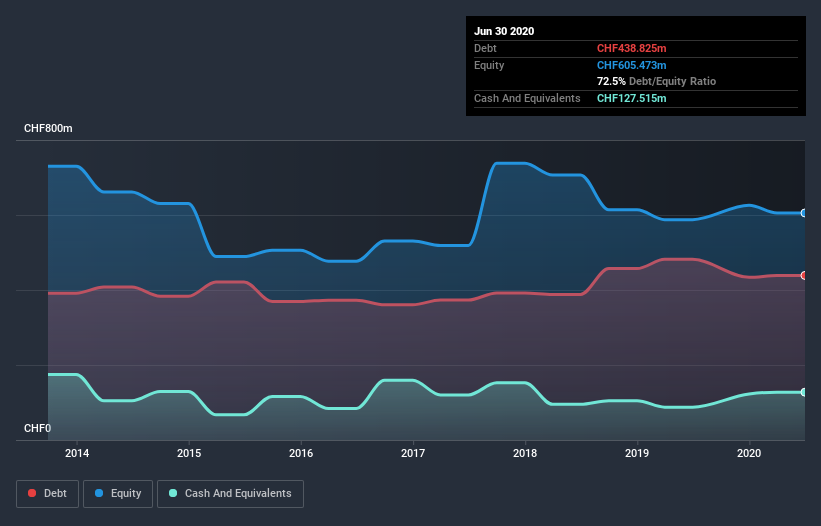Screen dimensions: 821x526
Task: Select the 2020 x-axis label
Action: point(749,453)
